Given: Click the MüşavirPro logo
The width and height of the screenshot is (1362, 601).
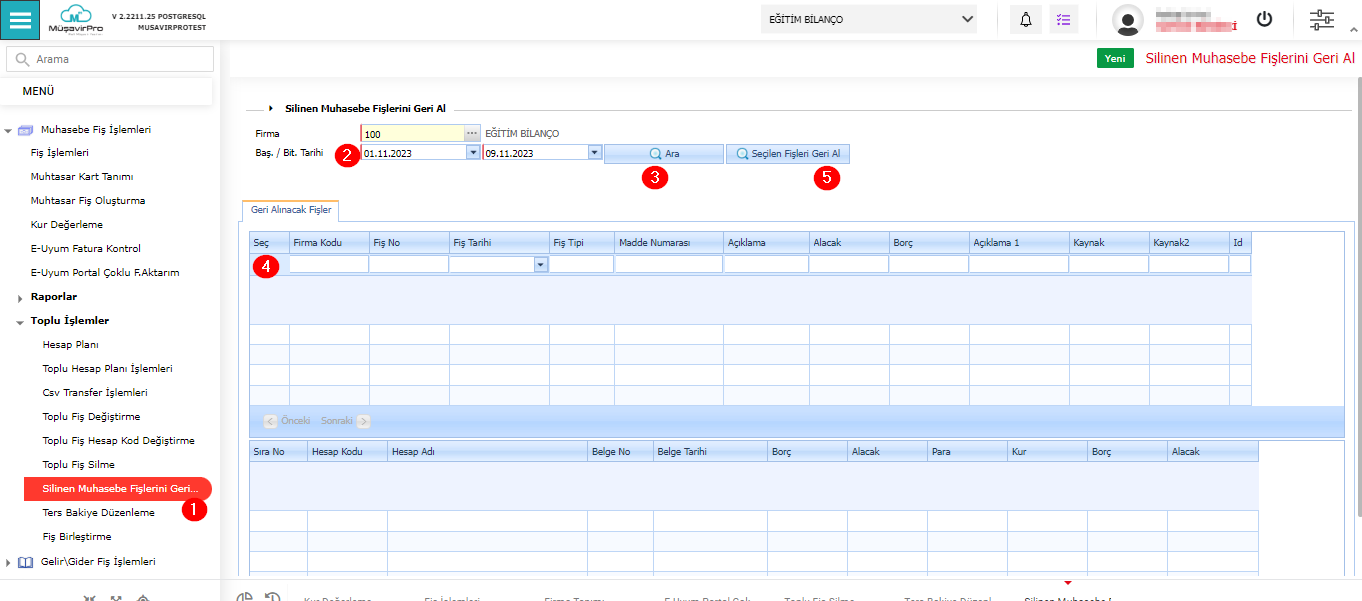Looking at the screenshot, I should 75,19.
